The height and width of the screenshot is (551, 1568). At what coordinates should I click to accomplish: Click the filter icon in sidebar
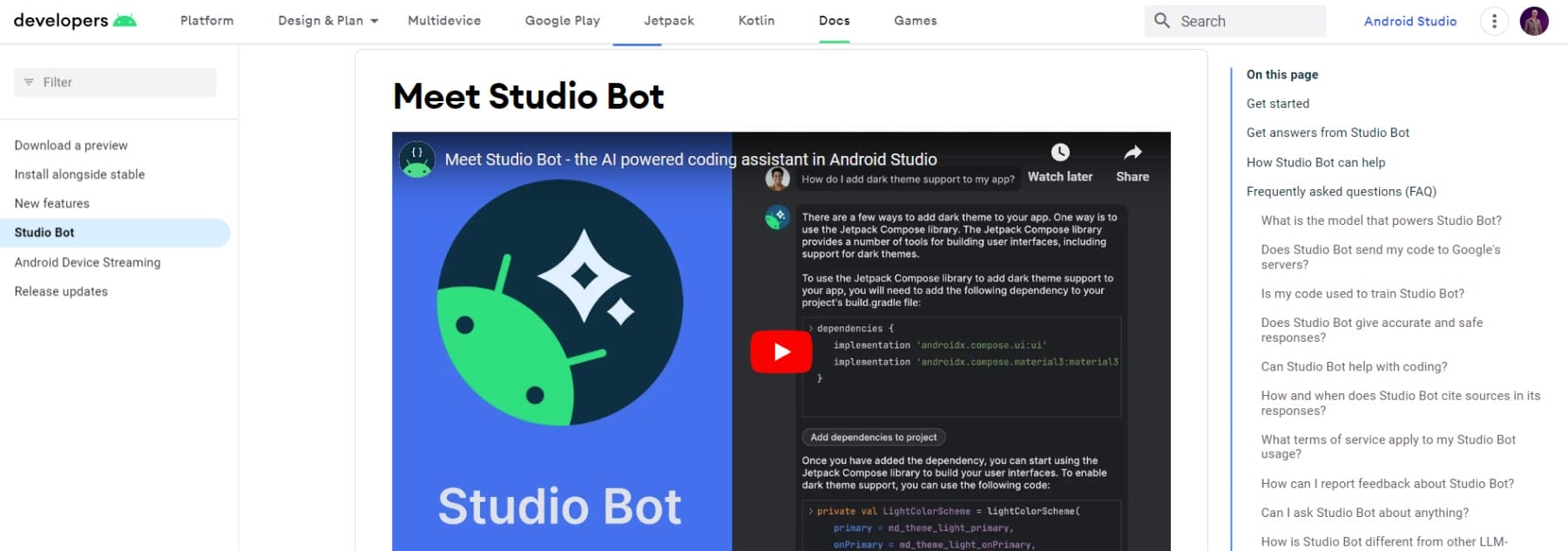(x=29, y=82)
